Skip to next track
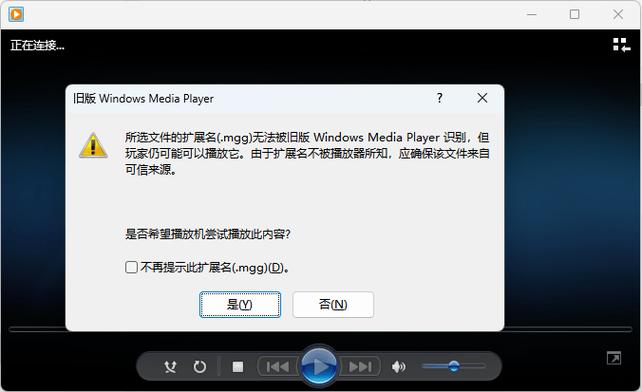 point(360,367)
